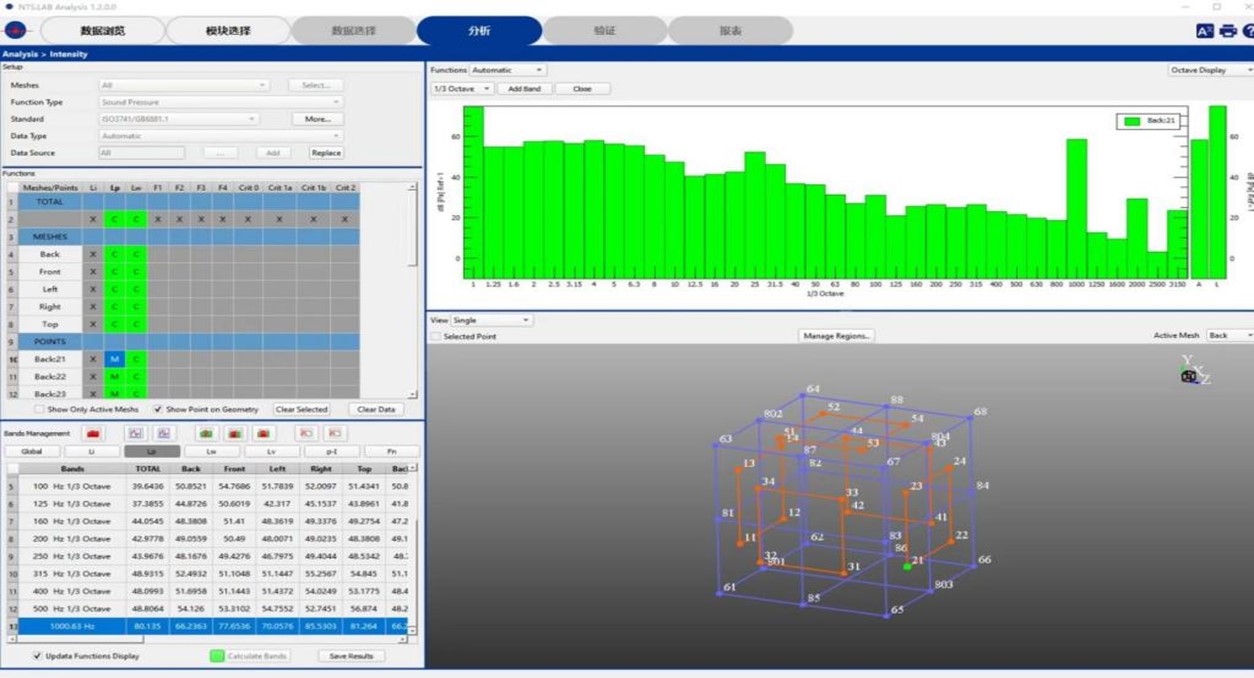Click the application logo icon at top-left
The width and height of the screenshot is (1254, 678).
(x=15, y=31)
